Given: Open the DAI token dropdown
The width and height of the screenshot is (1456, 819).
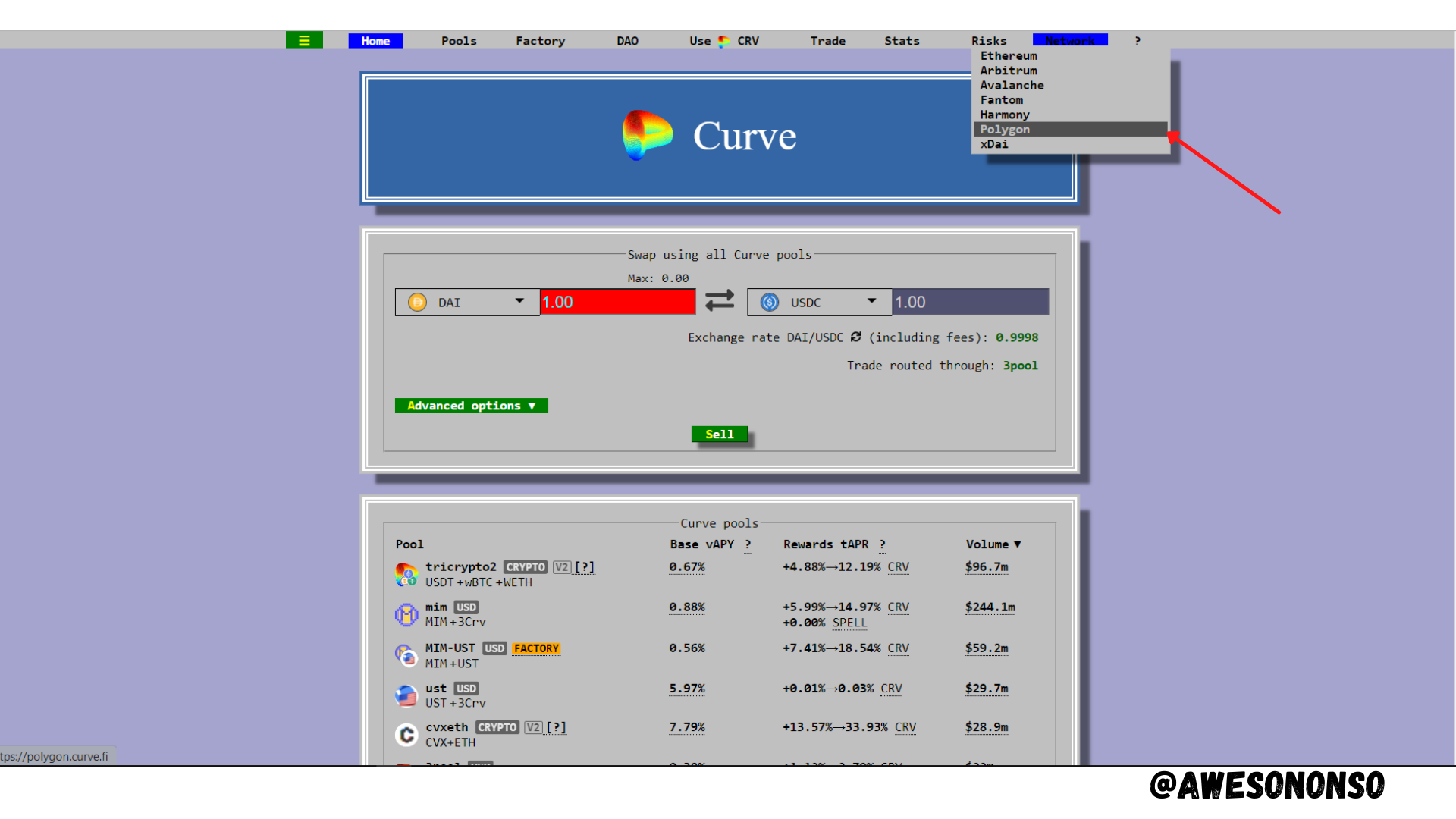Looking at the screenshot, I should [467, 302].
